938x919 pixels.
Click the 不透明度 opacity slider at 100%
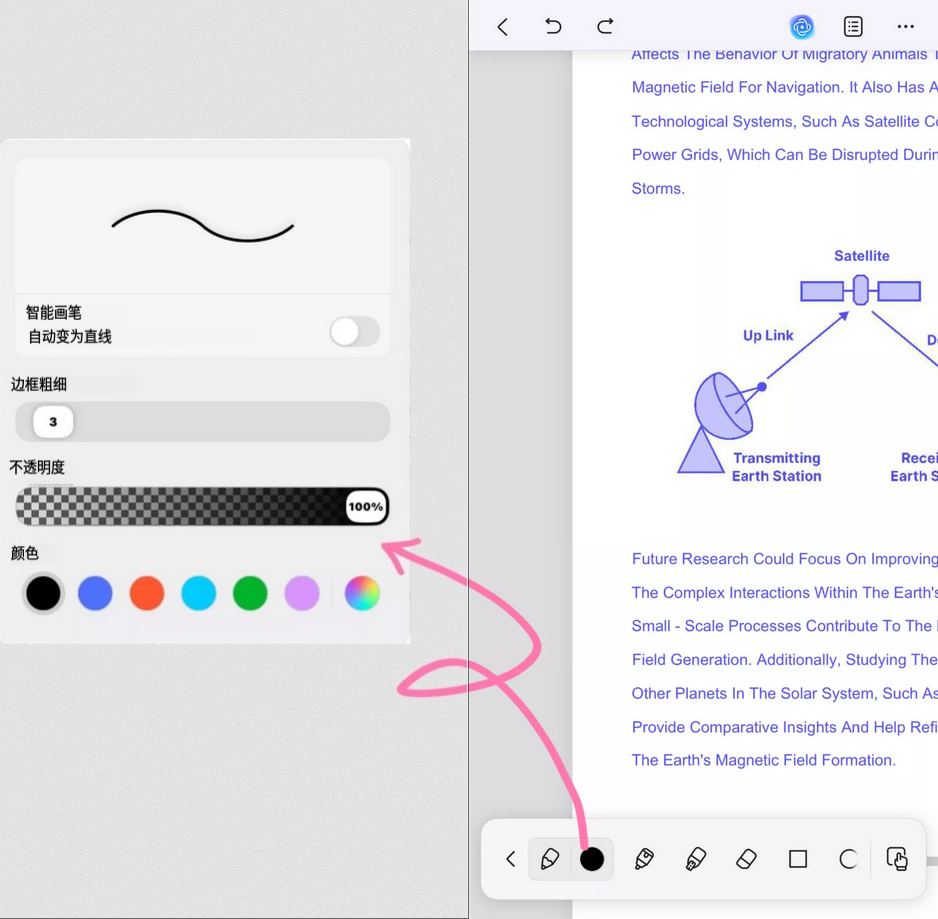[365, 507]
